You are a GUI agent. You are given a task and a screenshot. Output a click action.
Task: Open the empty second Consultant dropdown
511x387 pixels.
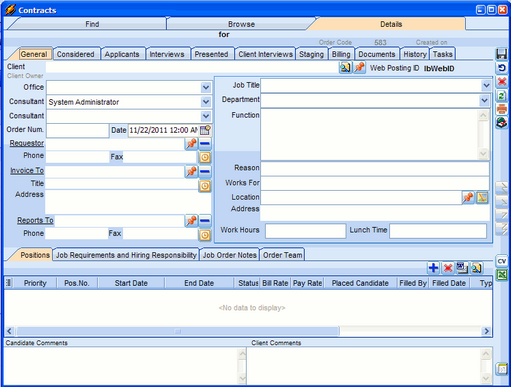(x=206, y=116)
